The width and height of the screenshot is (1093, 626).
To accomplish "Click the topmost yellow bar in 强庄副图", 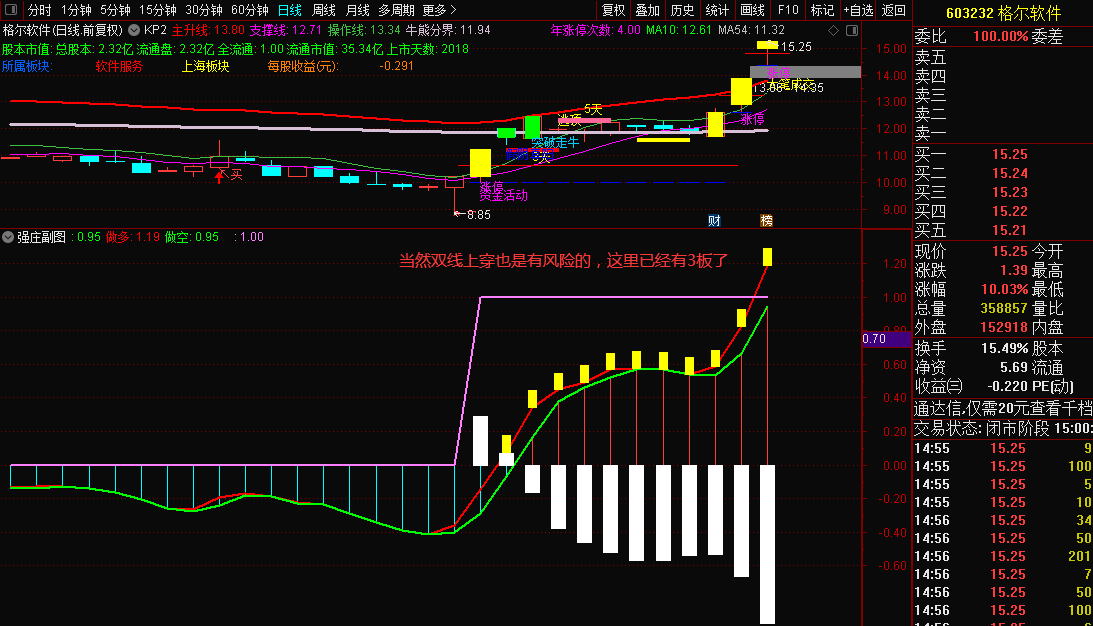I will point(767,257).
